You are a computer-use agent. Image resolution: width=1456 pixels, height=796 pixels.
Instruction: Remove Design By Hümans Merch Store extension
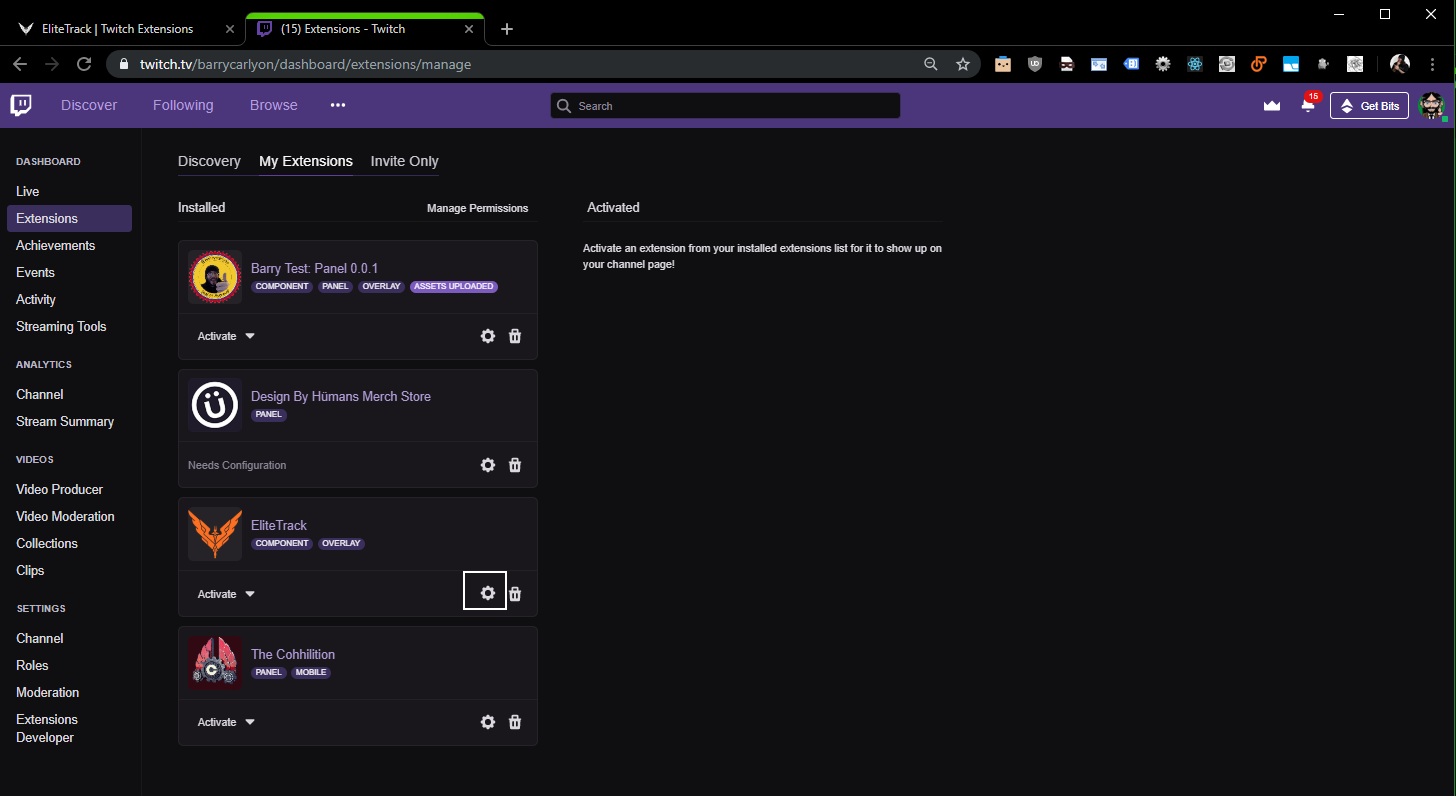(515, 465)
